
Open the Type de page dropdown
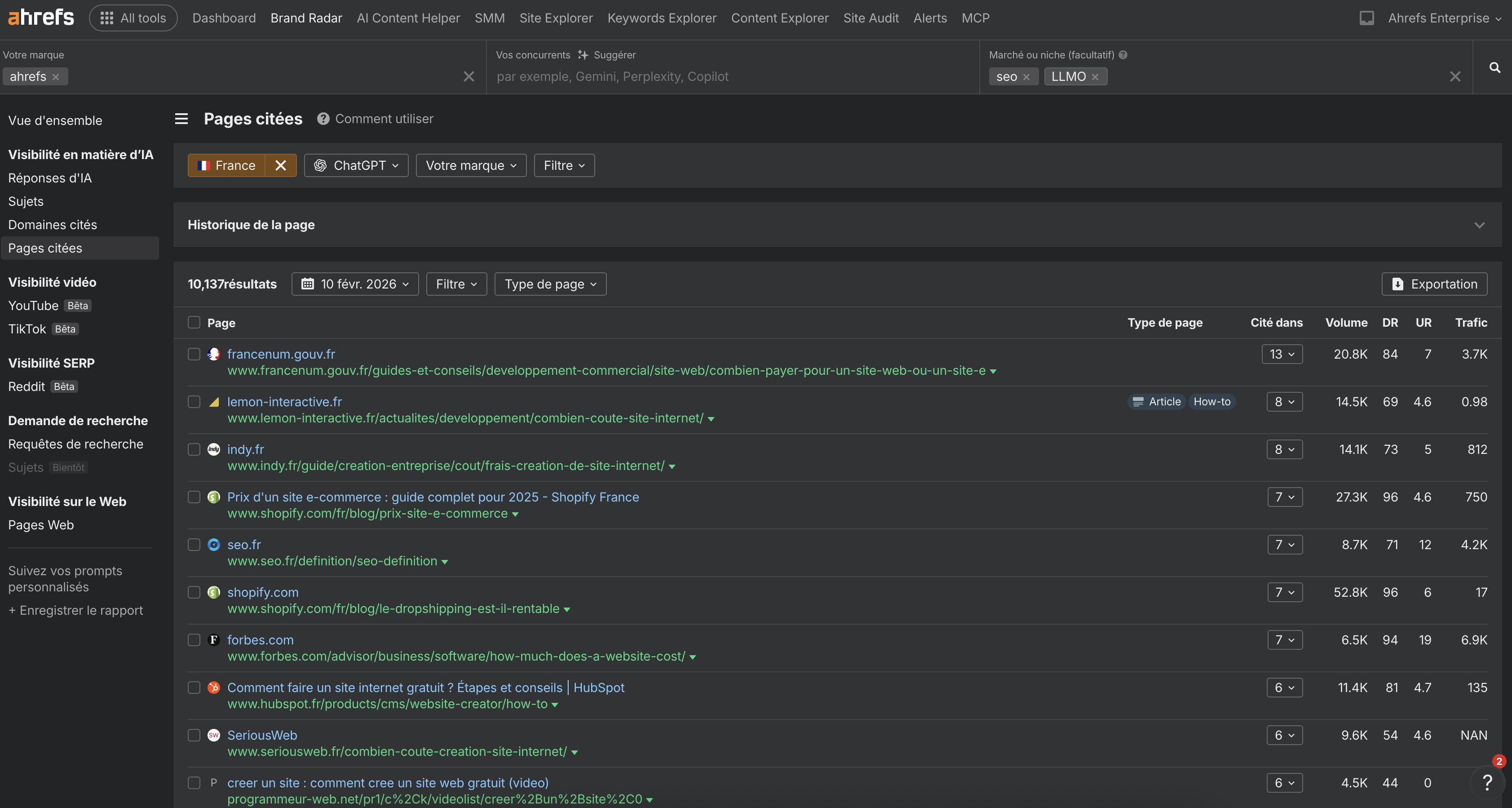(x=550, y=284)
